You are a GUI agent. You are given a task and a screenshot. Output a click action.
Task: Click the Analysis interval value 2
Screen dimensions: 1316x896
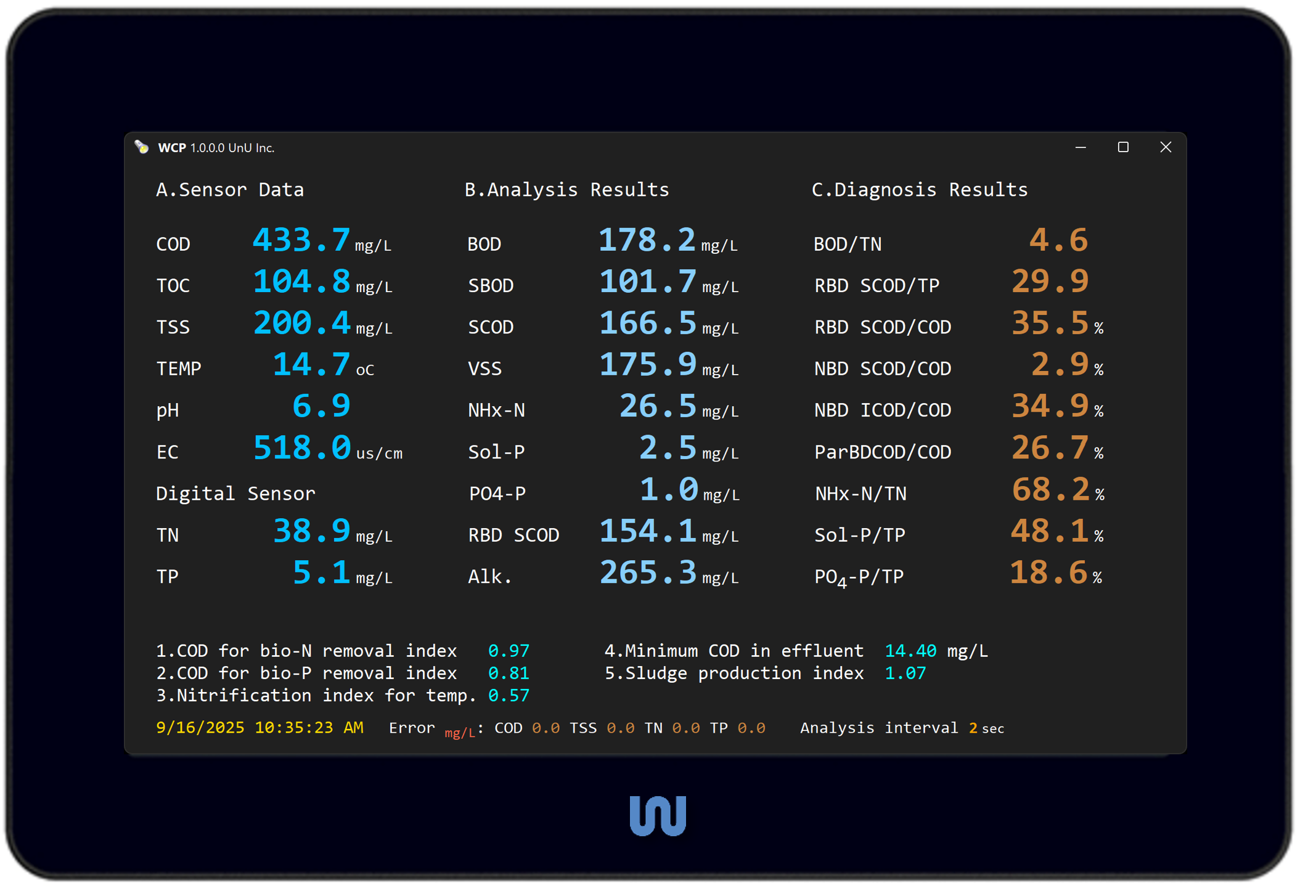[x=973, y=728]
